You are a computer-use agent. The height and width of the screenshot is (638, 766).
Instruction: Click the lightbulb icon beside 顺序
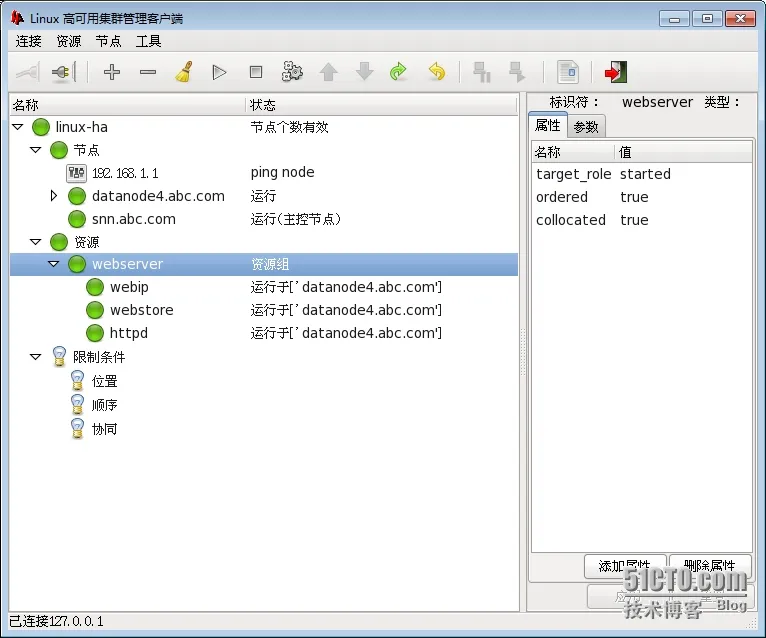pos(77,404)
